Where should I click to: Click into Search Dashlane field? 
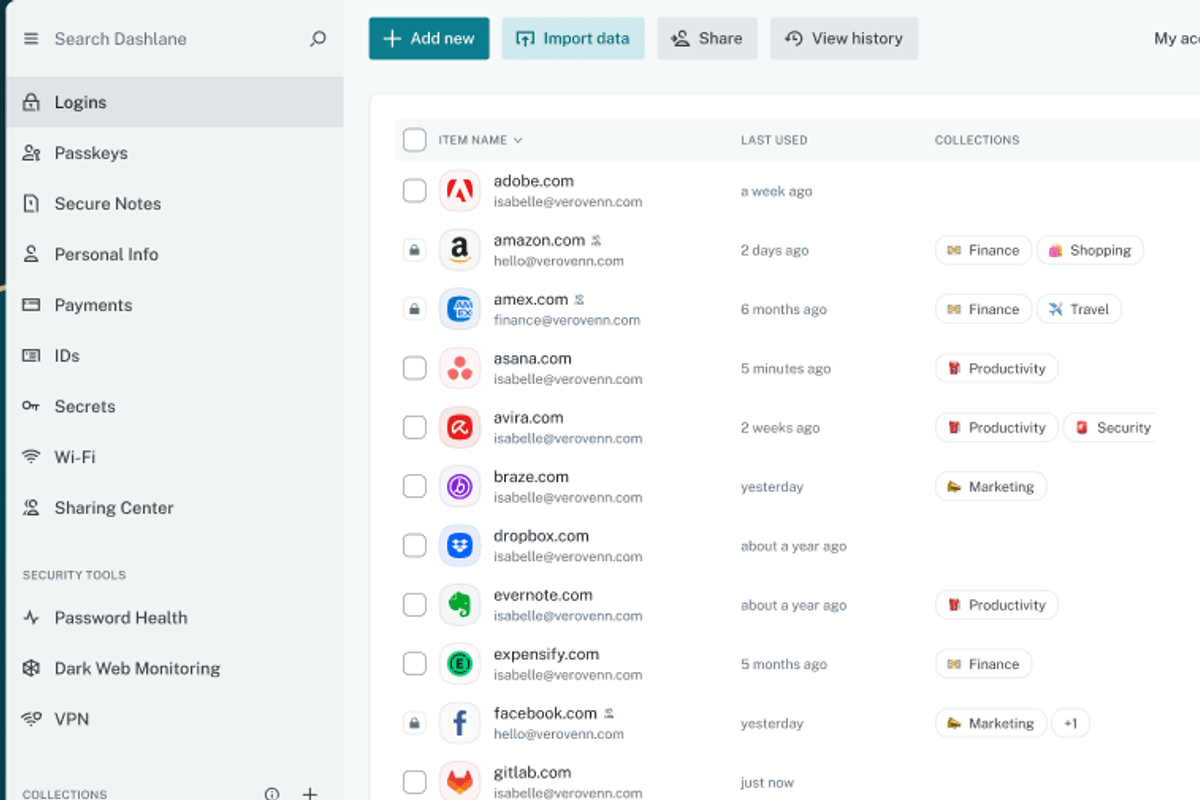pos(176,39)
